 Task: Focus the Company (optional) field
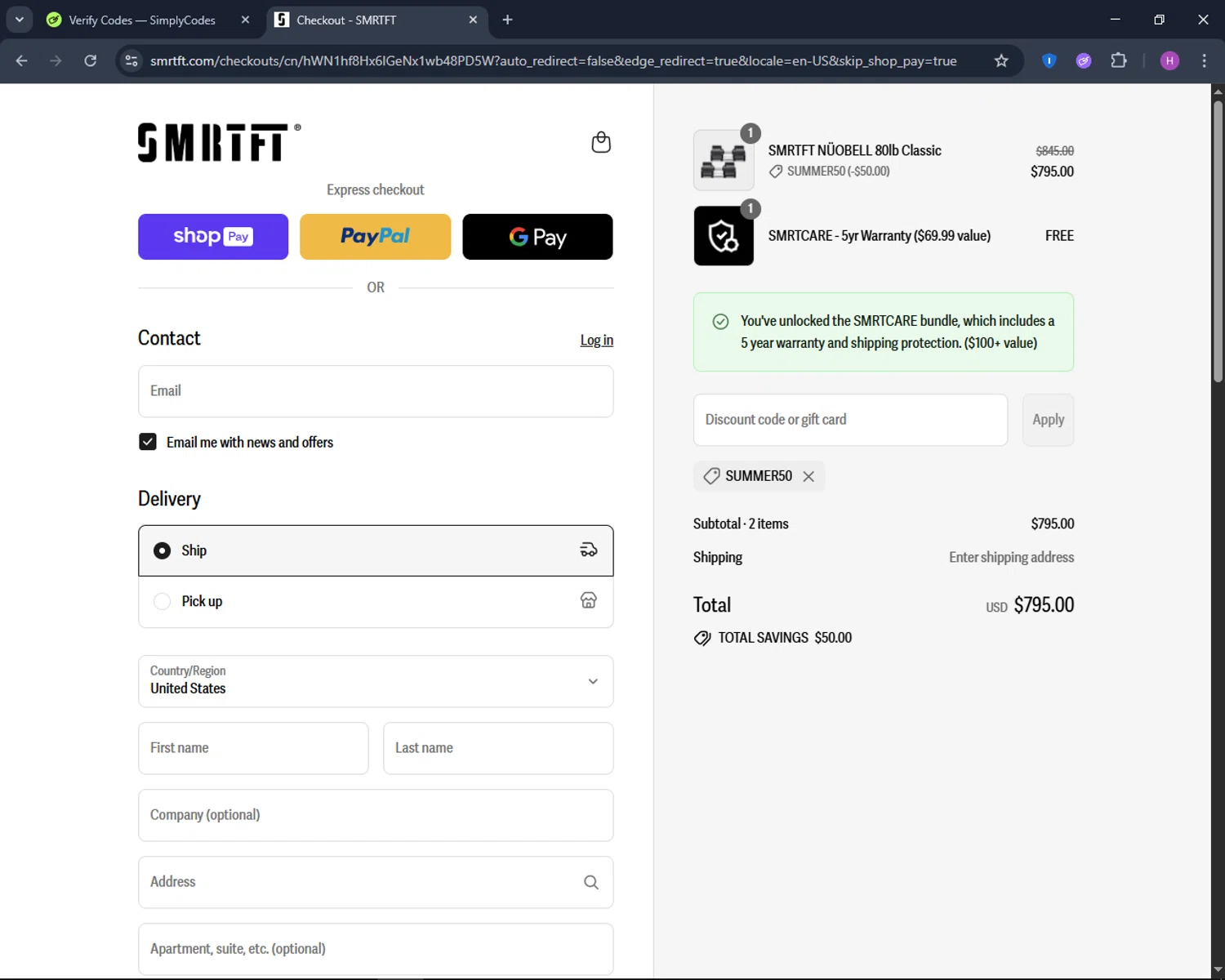[376, 815]
